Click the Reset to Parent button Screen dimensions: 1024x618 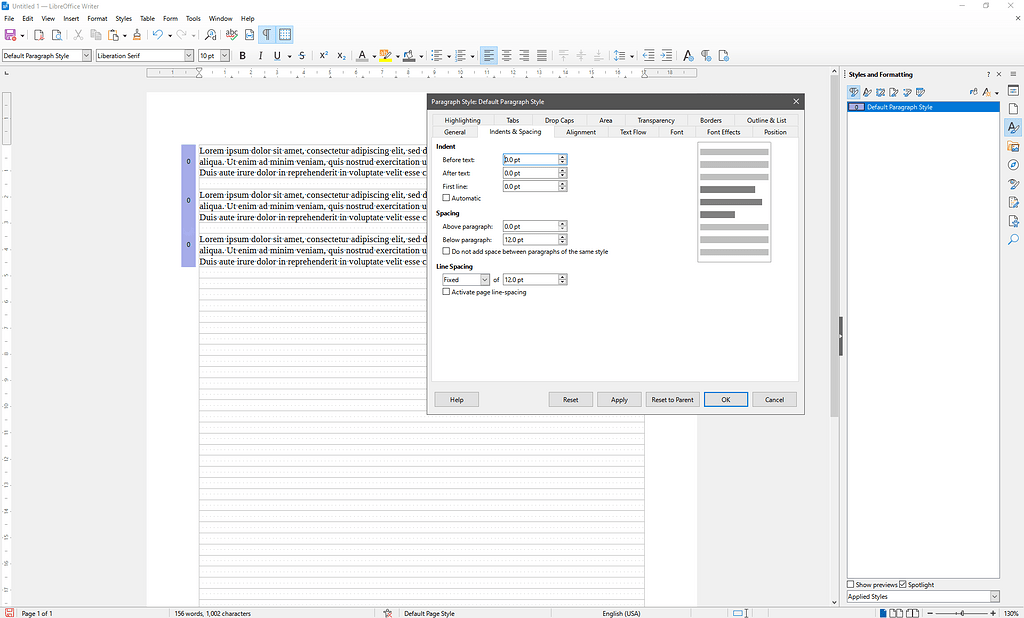point(672,399)
